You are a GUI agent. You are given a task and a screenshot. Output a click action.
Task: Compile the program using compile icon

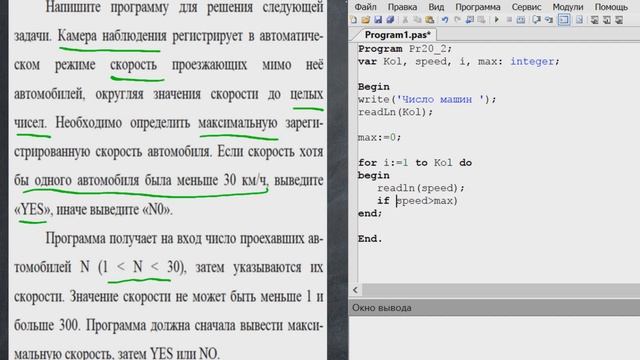(x=520, y=20)
